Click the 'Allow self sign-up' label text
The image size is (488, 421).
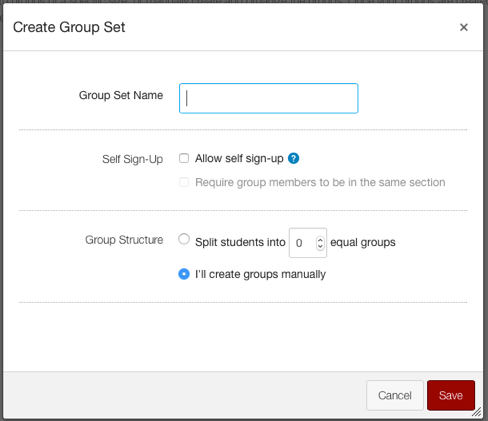click(239, 158)
